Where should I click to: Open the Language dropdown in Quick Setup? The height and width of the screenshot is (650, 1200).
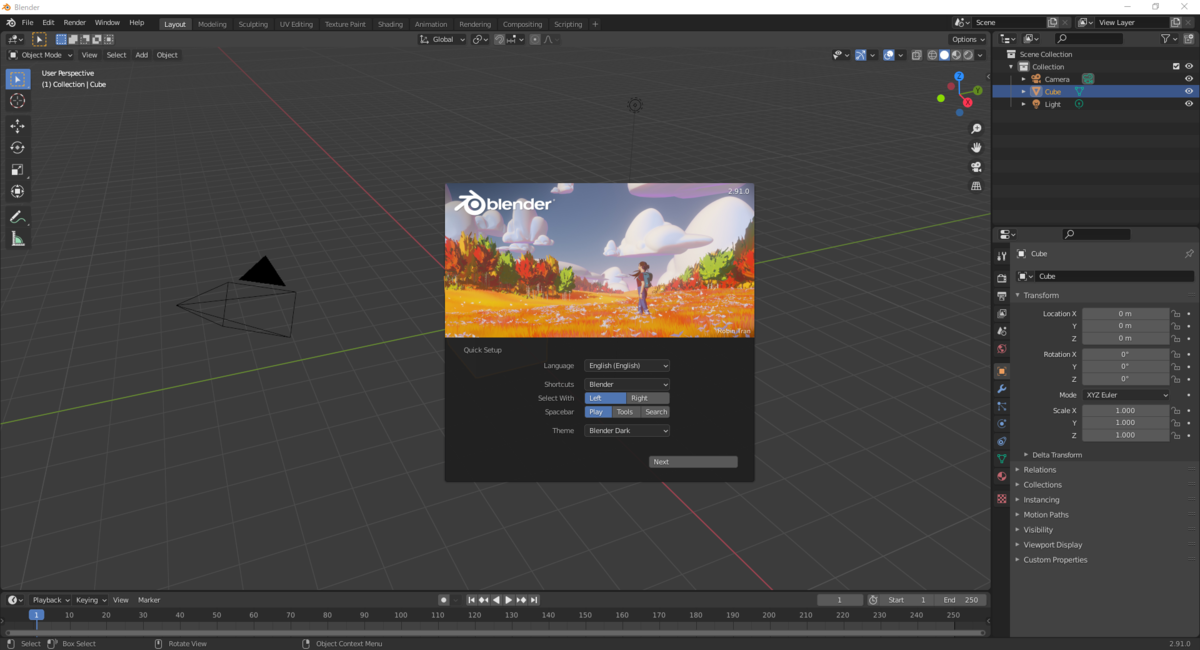click(x=627, y=366)
